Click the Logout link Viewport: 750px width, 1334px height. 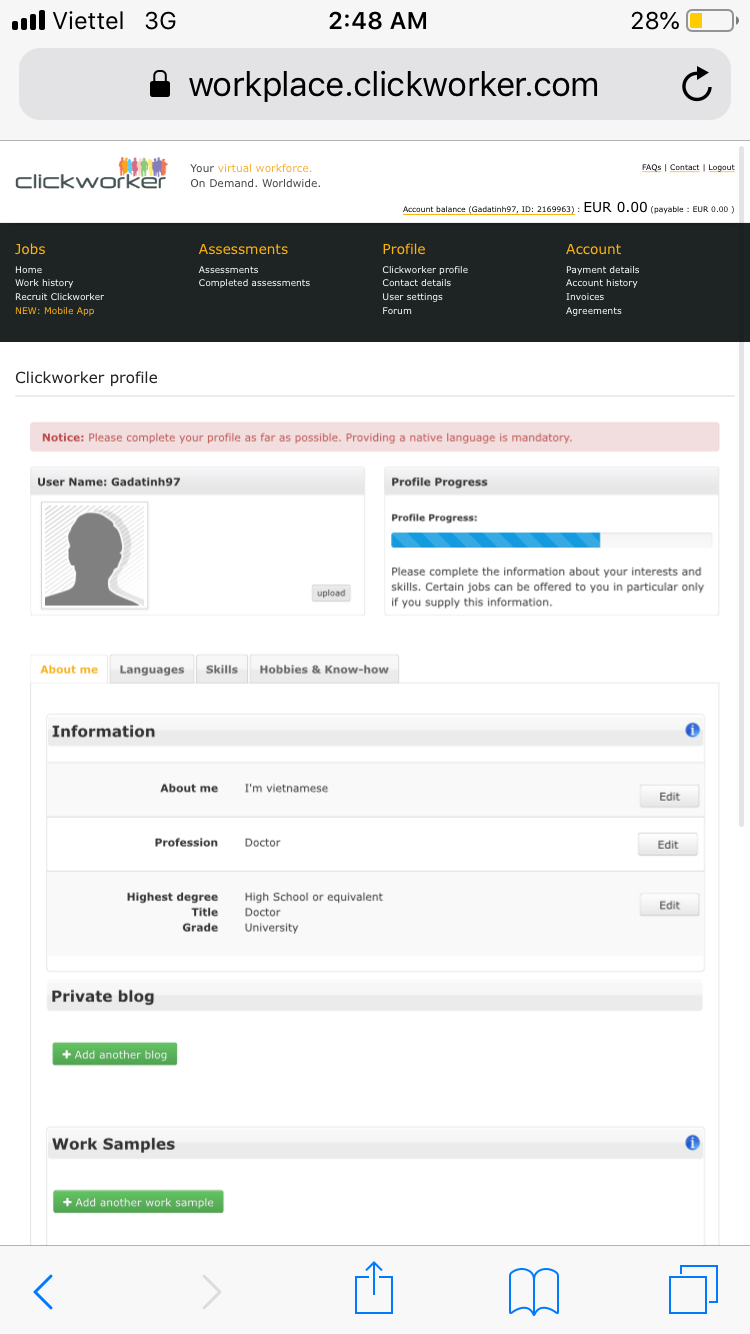click(x=721, y=168)
